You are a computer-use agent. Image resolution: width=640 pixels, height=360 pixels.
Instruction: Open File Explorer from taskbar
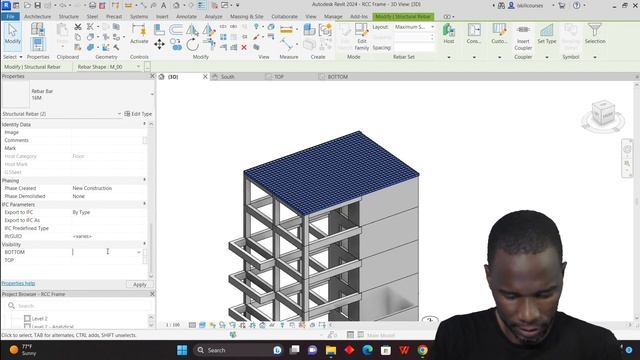(331, 350)
